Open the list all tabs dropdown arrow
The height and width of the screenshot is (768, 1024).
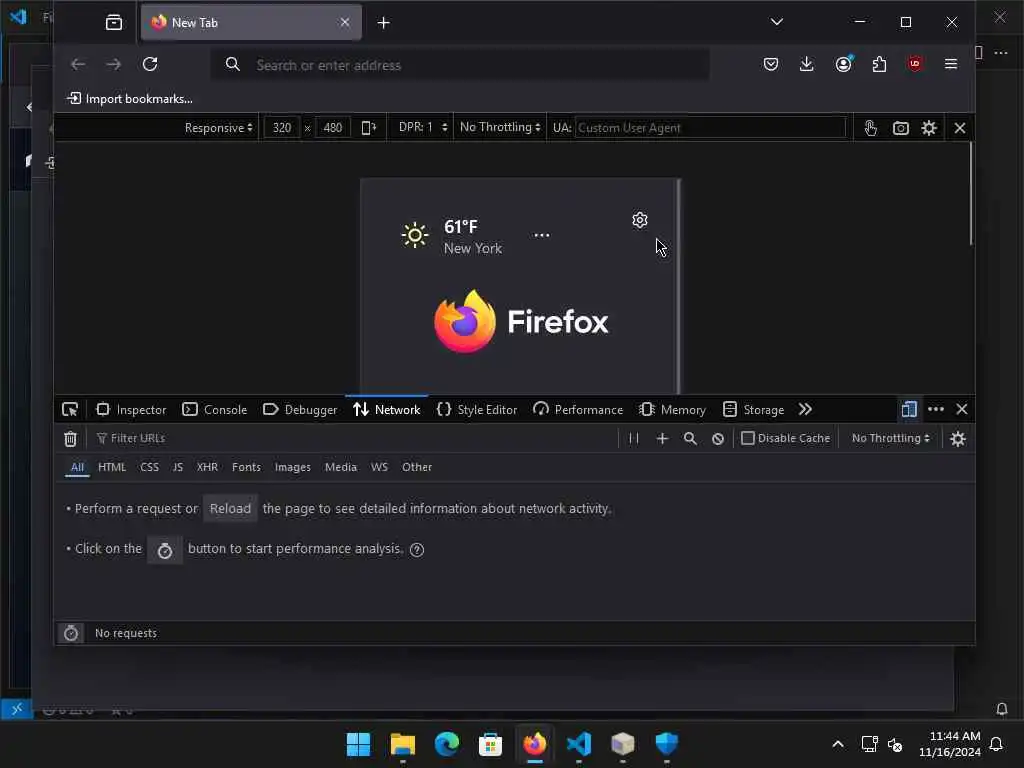(x=776, y=22)
